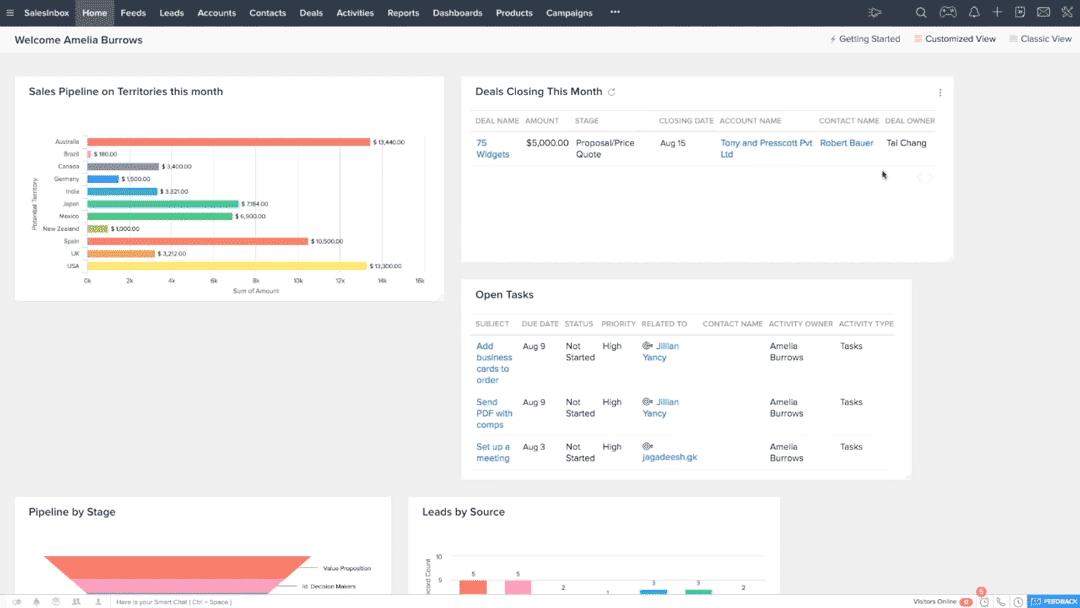The image size is (1080, 608).
Task: Click the Spain bar in pipeline chart
Action: (198, 241)
